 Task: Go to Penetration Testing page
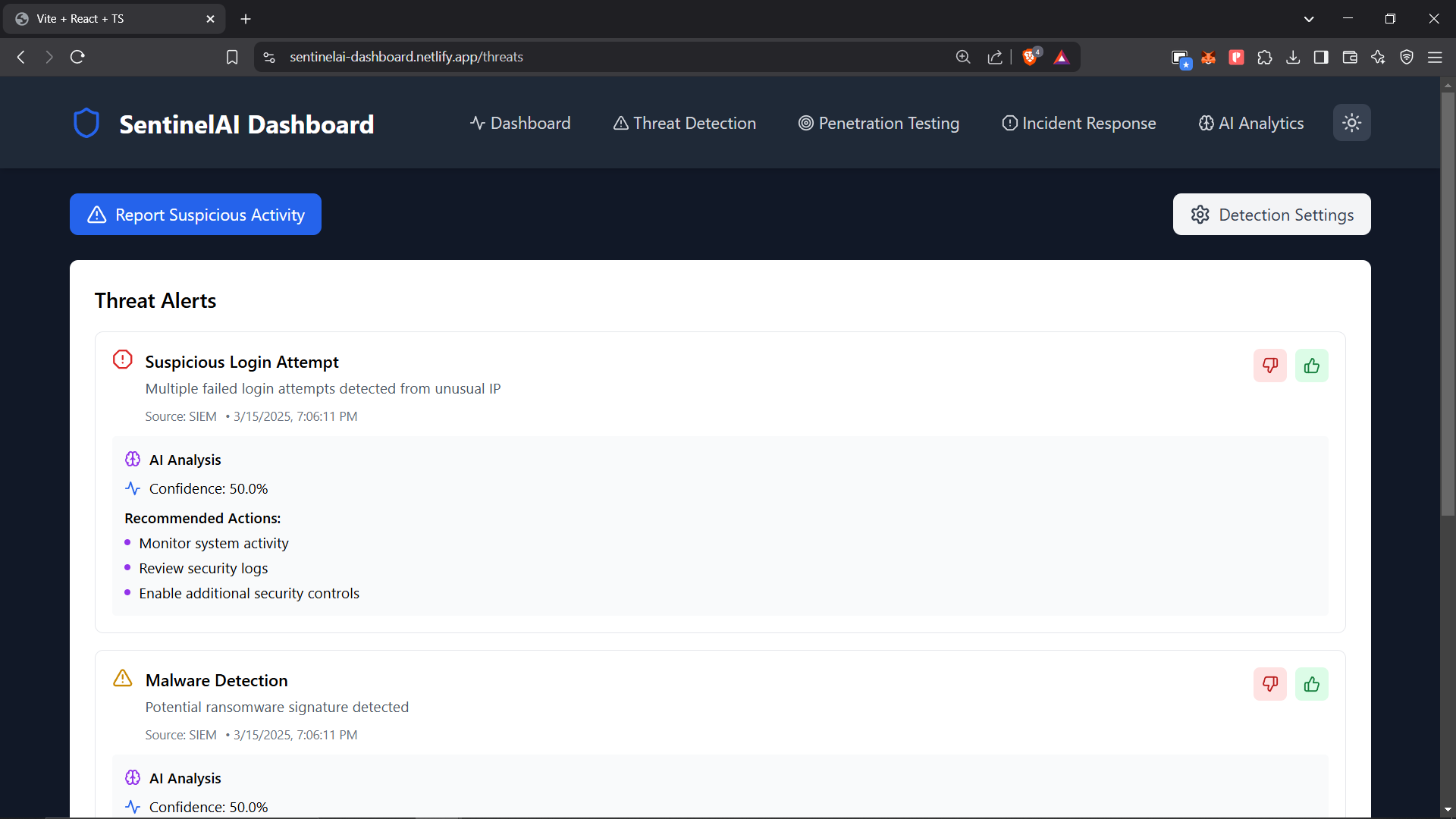click(x=878, y=123)
